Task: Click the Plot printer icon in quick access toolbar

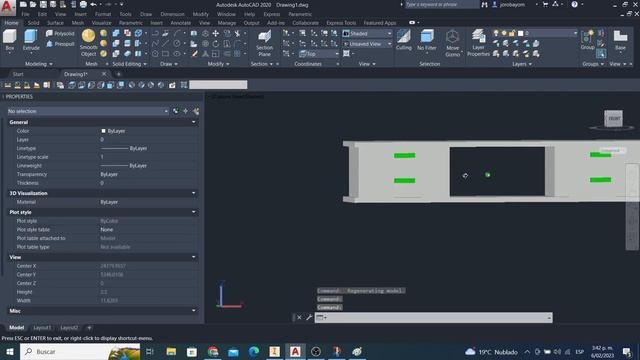Action: coord(83,4)
